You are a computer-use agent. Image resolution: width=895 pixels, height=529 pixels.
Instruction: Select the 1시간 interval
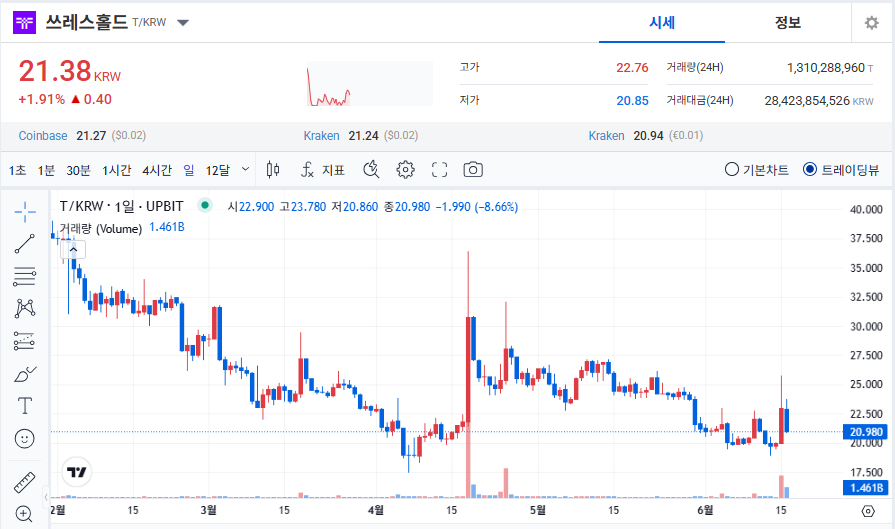click(x=116, y=170)
